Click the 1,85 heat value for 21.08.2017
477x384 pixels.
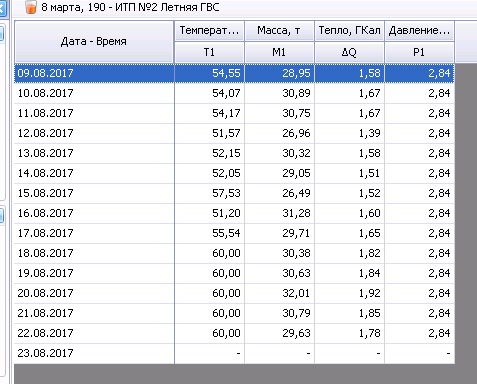(x=349, y=313)
